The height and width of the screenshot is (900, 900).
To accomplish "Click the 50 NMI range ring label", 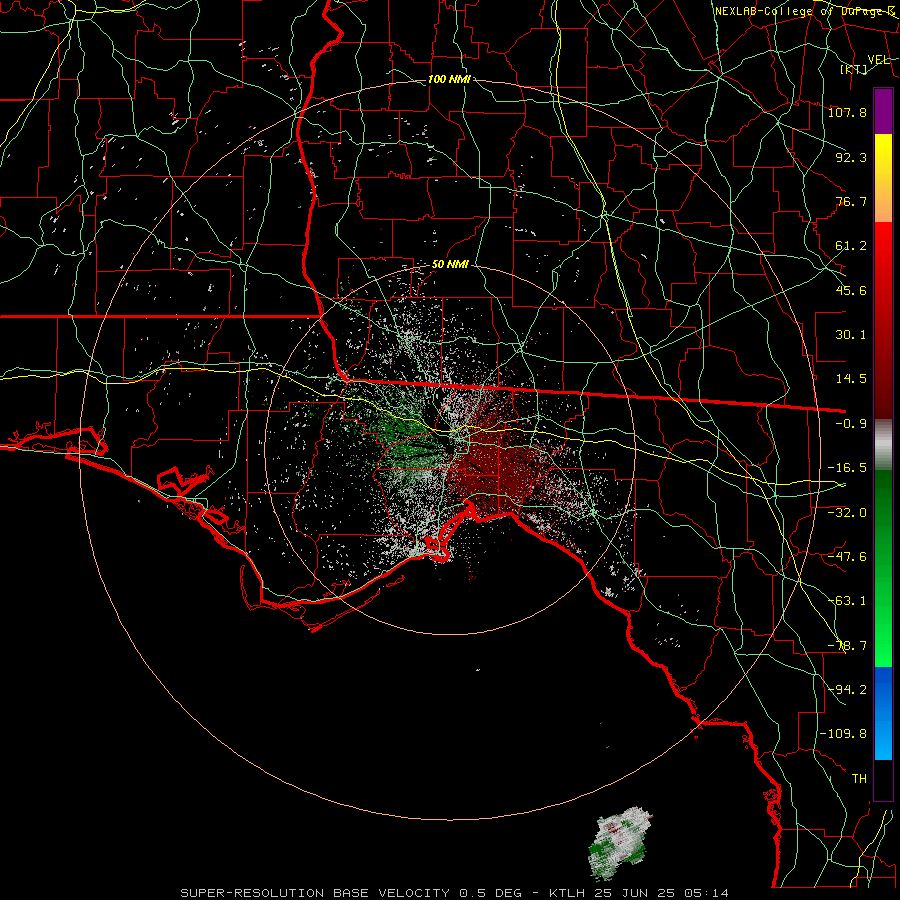I will pos(450,265).
